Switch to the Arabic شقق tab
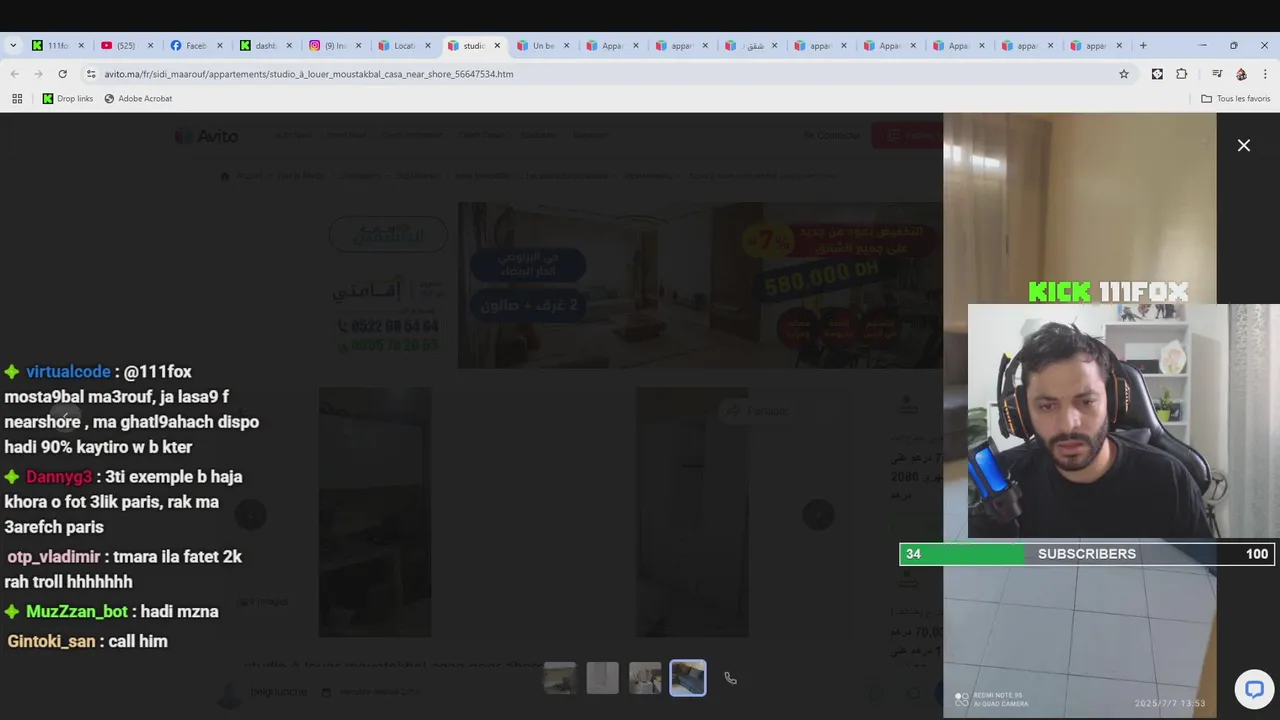1280x720 pixels. 750,45
